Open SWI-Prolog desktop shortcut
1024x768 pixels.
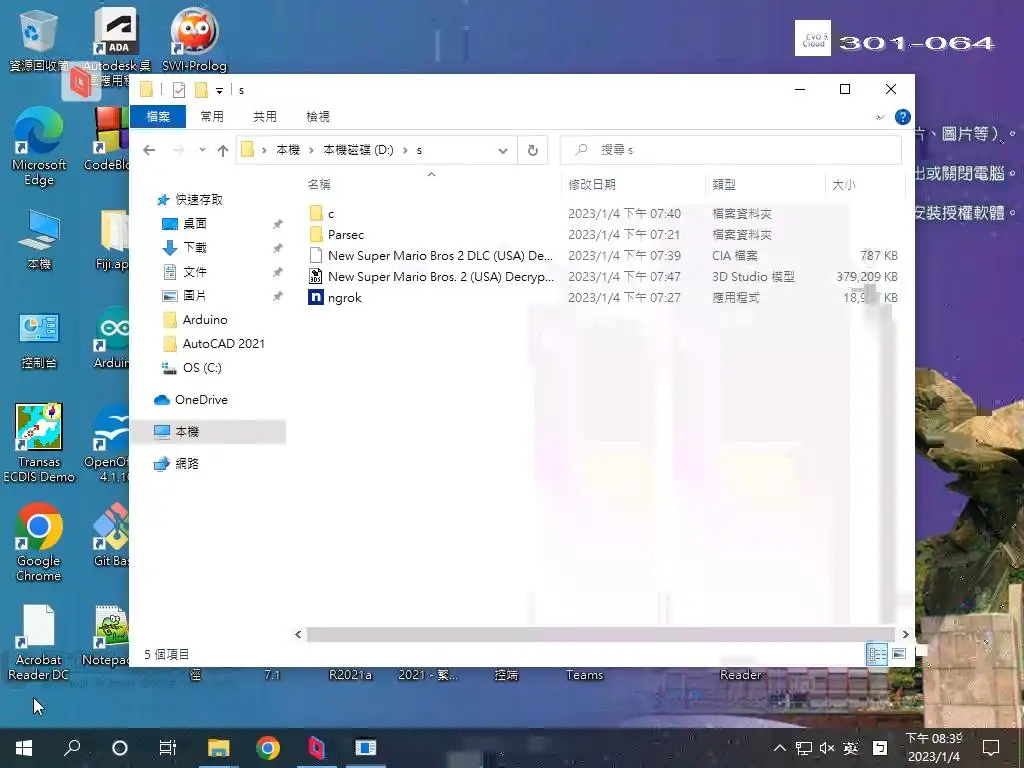coord(194,39)
